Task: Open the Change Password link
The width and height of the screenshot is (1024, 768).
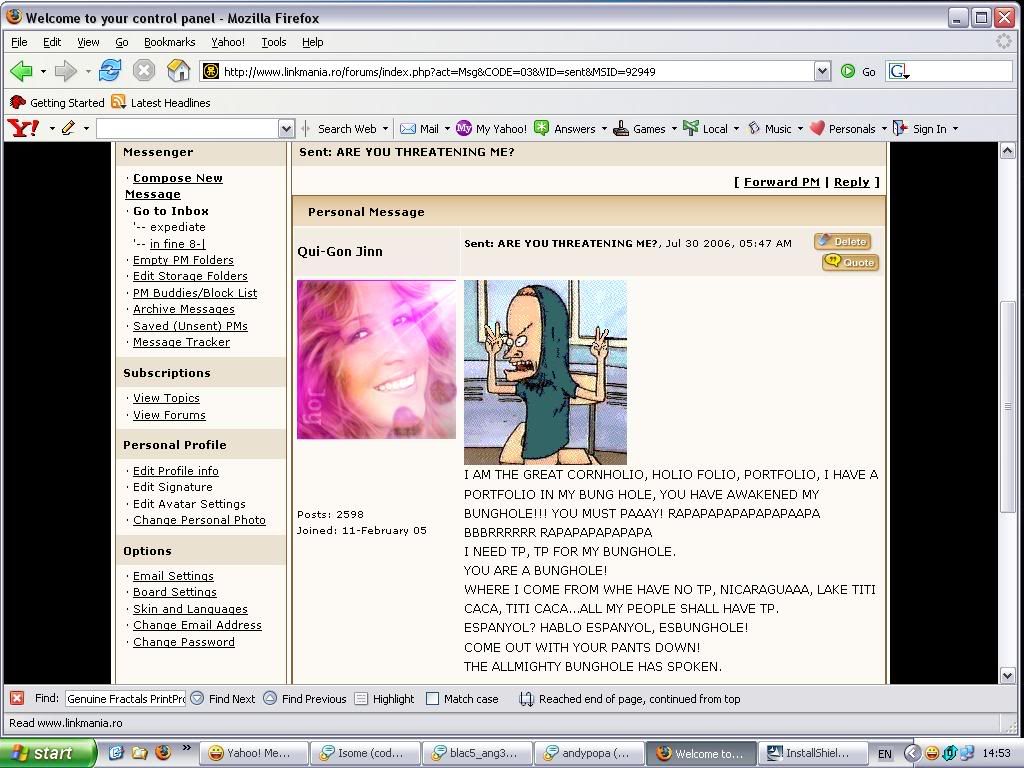Action: pos(184,642)
